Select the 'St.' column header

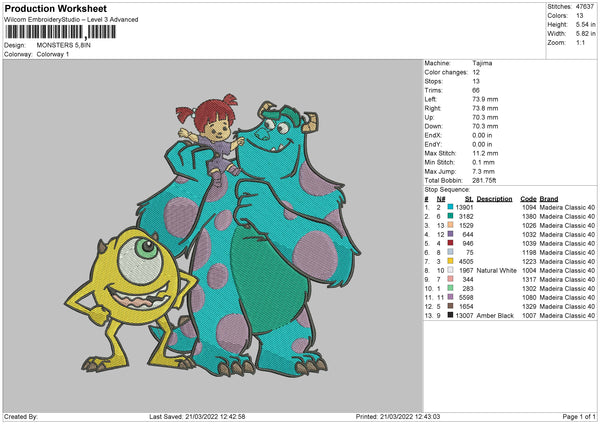(x=469, y=199)
